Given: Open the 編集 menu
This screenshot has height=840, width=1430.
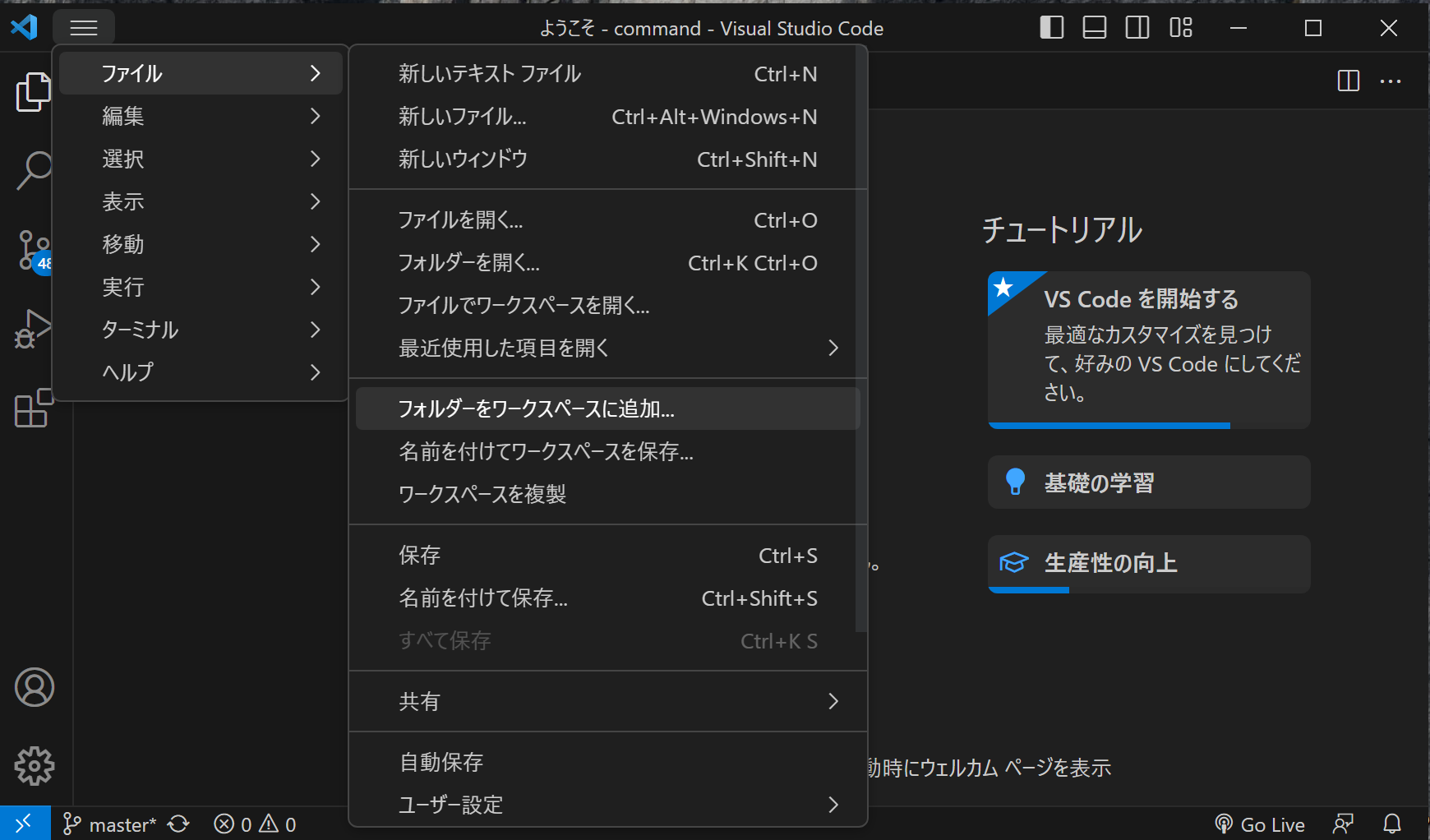Looking at the screenshot, I should pos(201,116).
